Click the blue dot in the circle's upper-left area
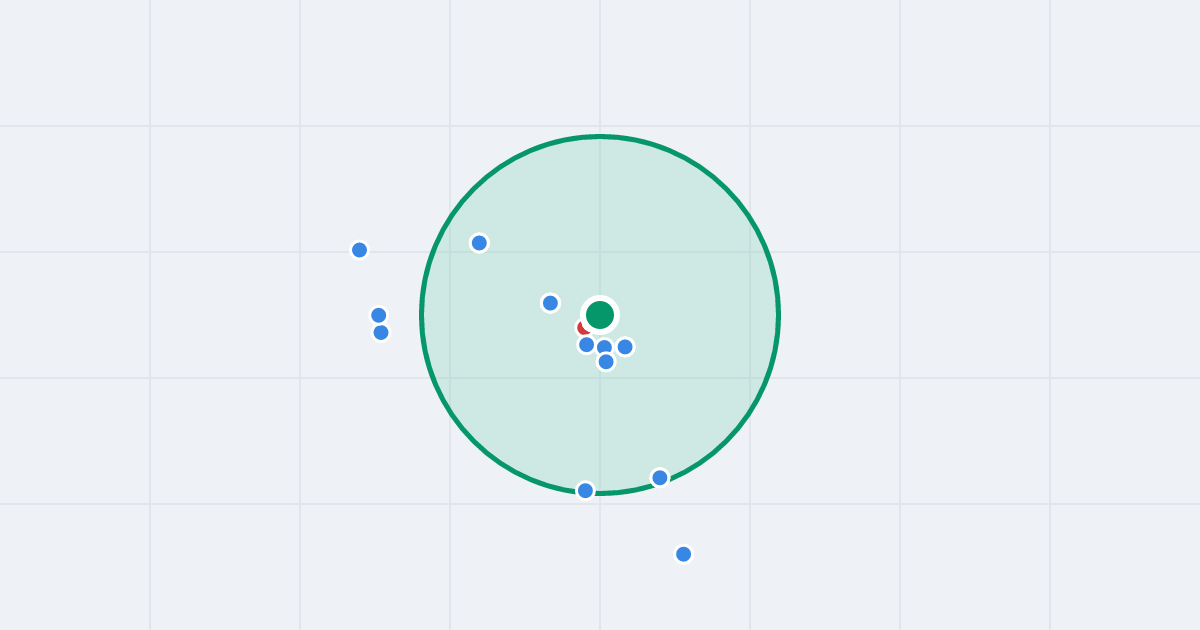 (479, 243)
